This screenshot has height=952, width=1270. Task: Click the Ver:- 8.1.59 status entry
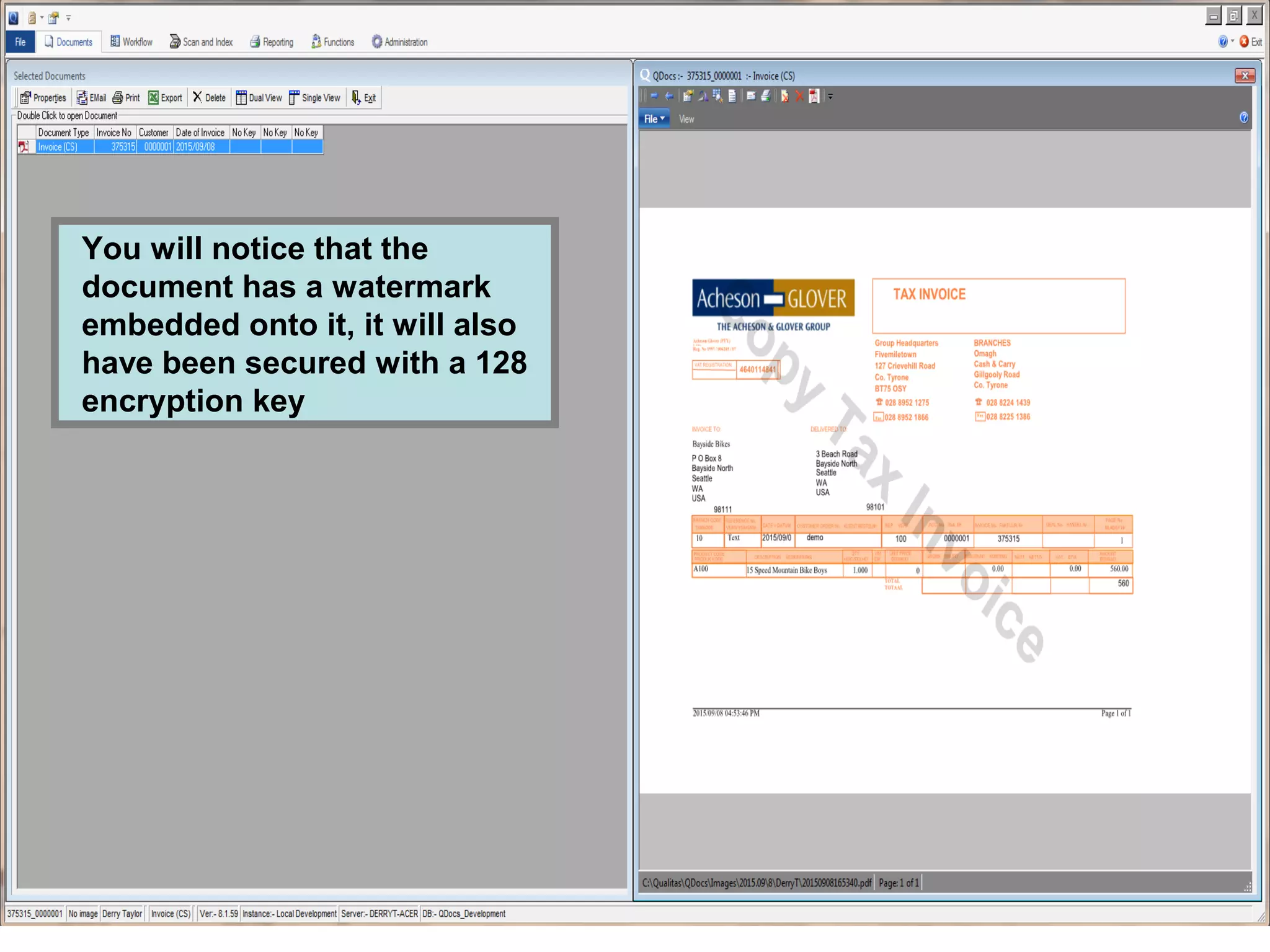click(218, 914)
